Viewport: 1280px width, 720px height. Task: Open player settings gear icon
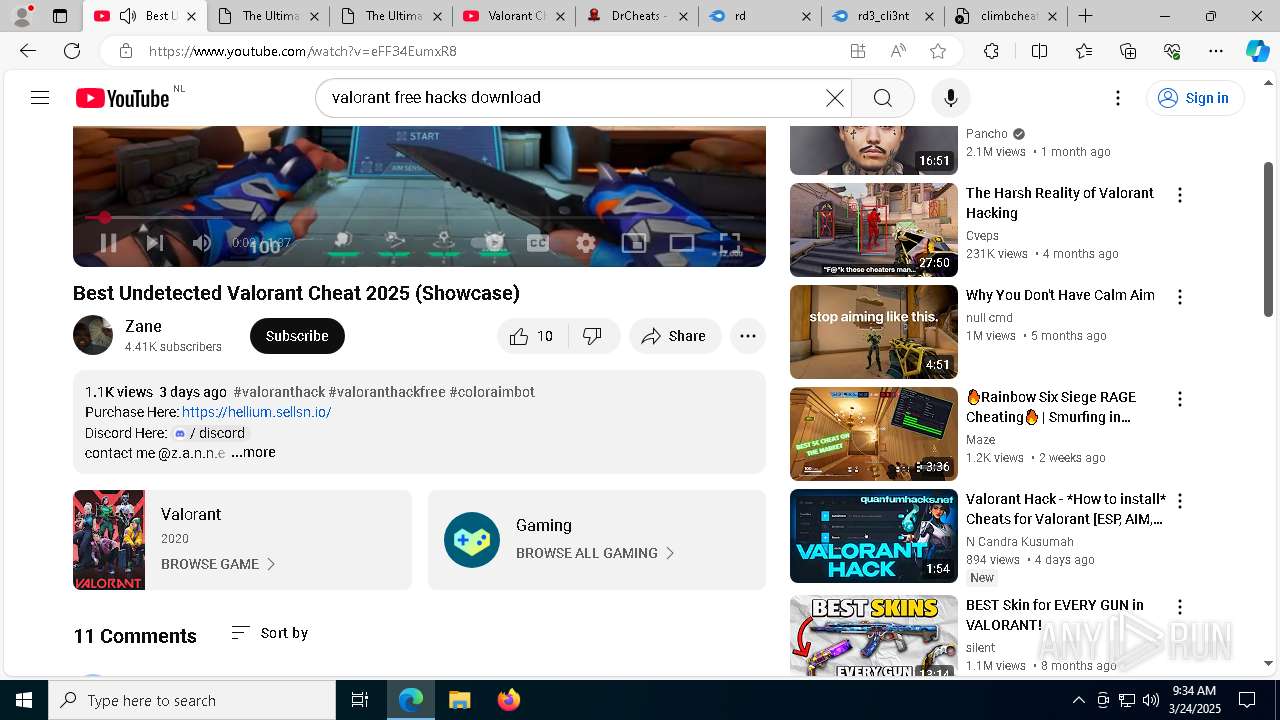586,242
